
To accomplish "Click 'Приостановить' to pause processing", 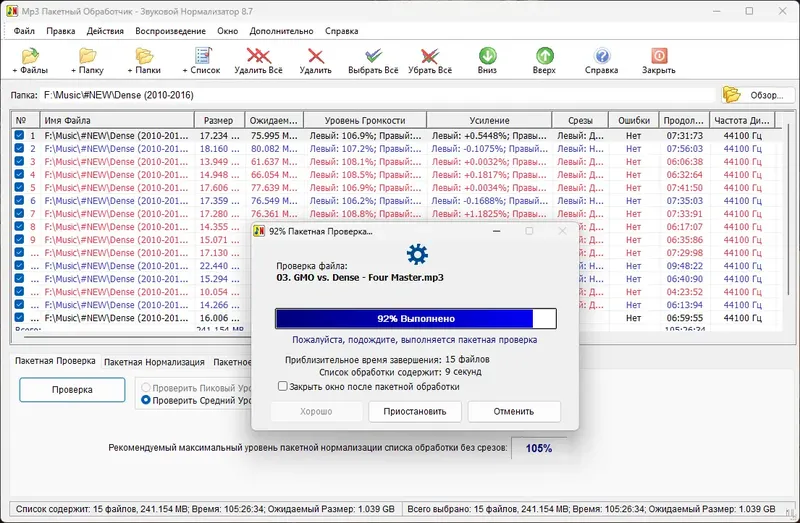I will 415,411.
